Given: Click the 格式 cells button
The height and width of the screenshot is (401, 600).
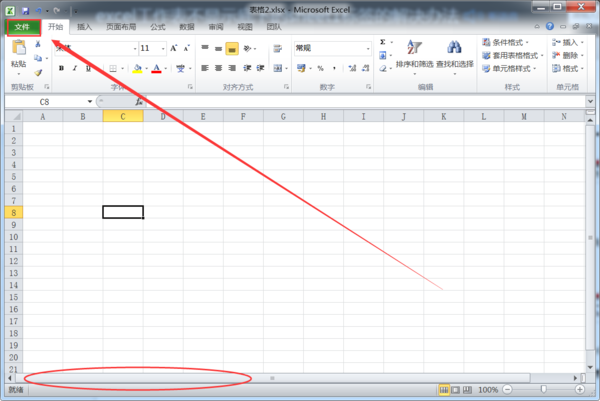Looking at the screenshot, I should (568, 68).
